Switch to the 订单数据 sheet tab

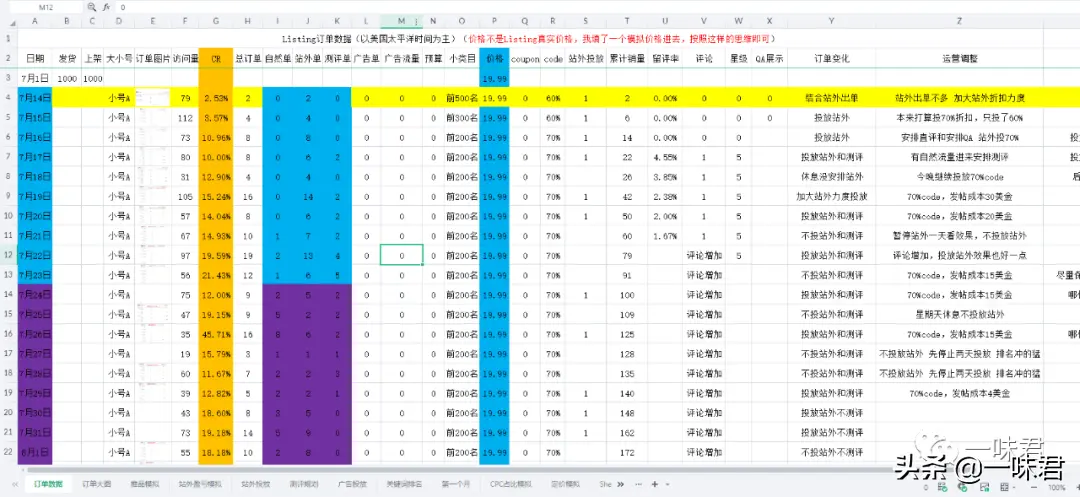point(47,484)
